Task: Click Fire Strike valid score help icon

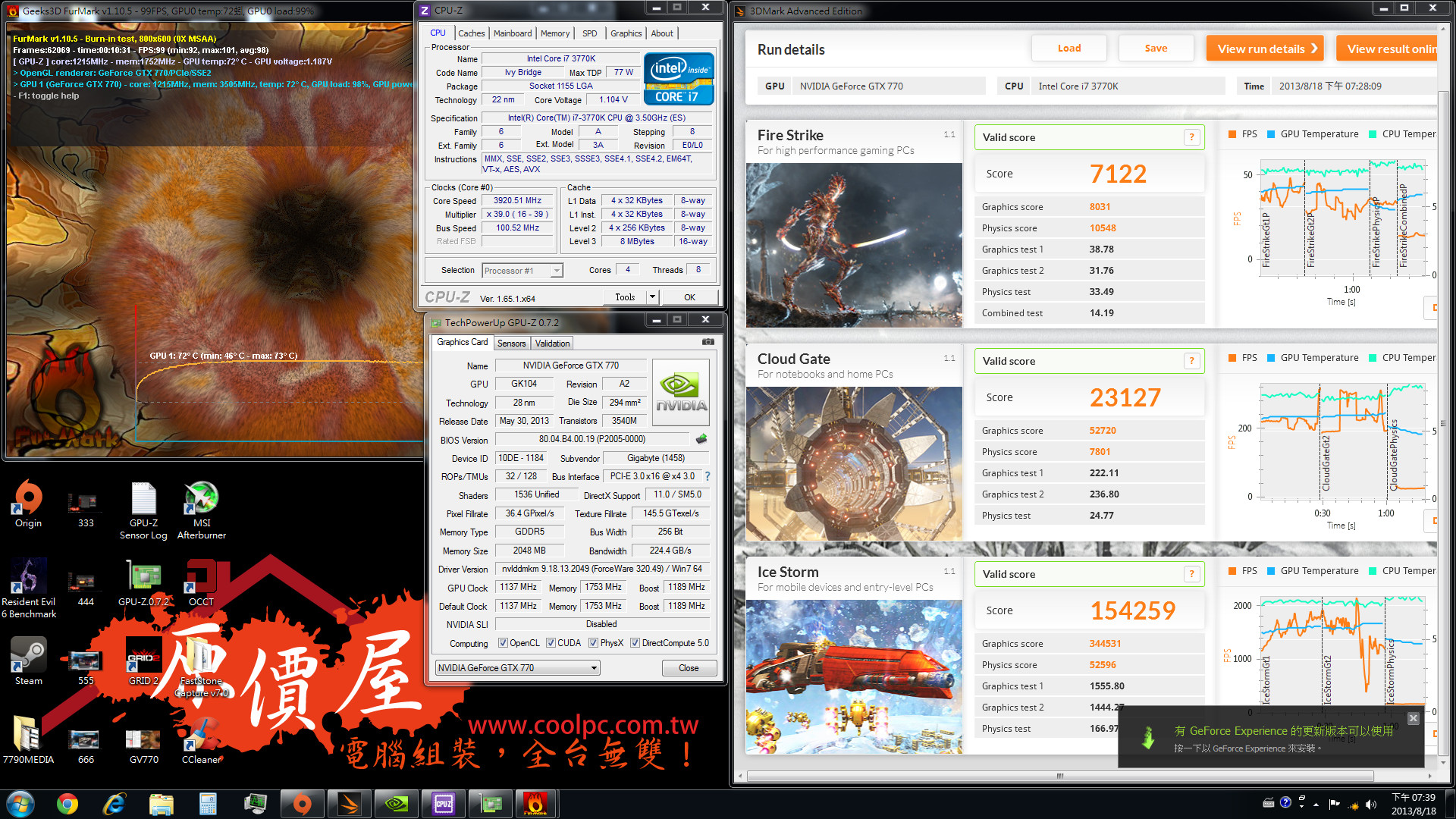Action: tap(1191, 137)
